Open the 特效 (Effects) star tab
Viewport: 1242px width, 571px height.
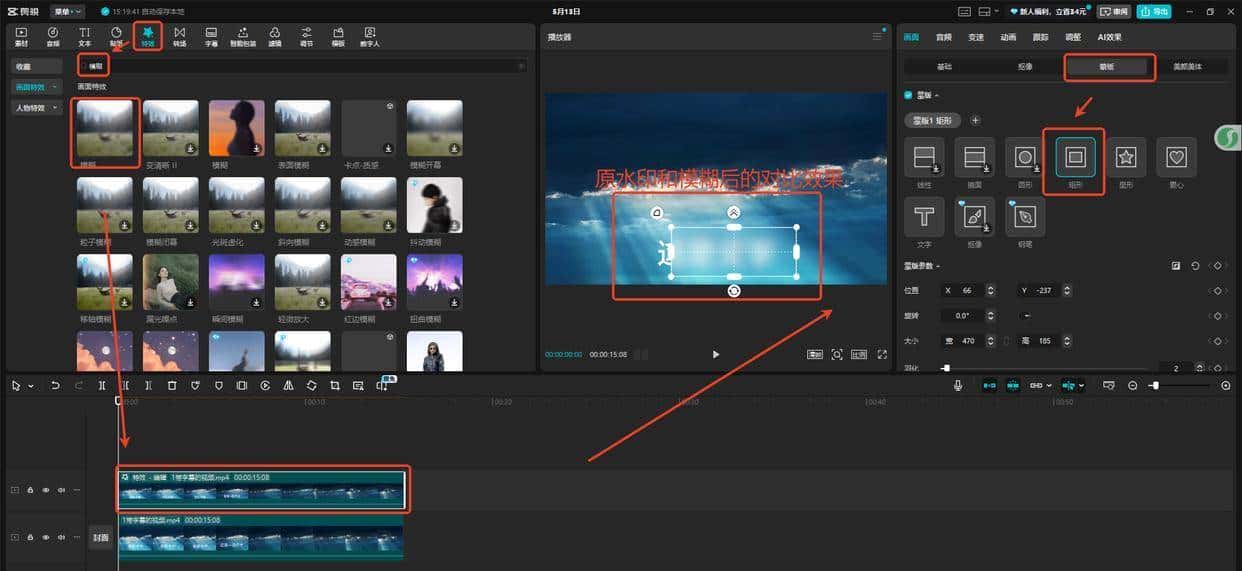click(x=148, y=36)
